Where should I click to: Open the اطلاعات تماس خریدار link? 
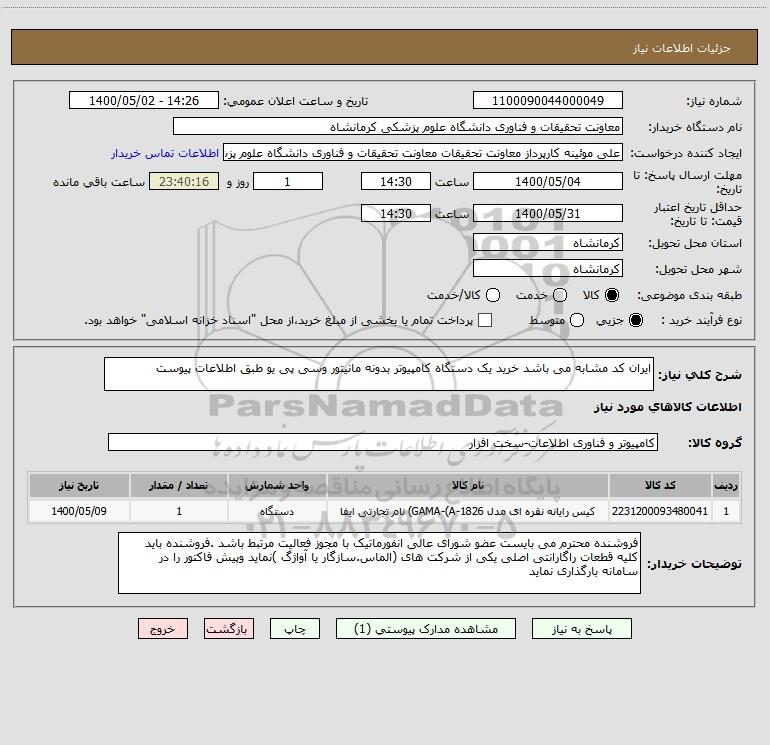pyautogui.click(x=165, y=153)
